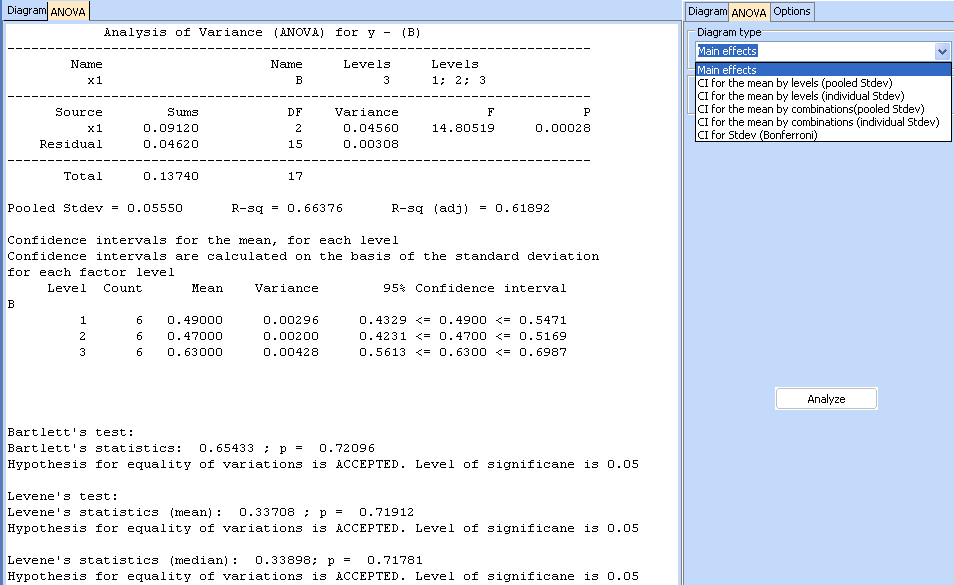Select CI for the mean by levels (individual Stdev)

point(800,96)
